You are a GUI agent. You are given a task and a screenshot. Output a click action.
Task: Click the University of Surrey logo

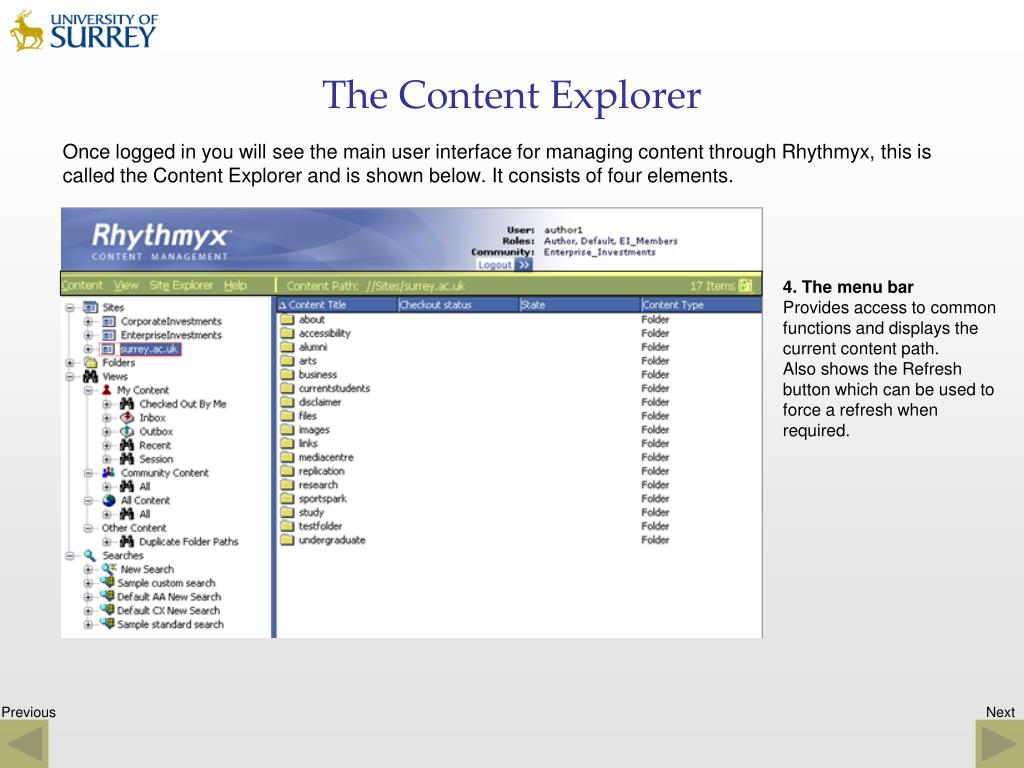tap(84, 30)
